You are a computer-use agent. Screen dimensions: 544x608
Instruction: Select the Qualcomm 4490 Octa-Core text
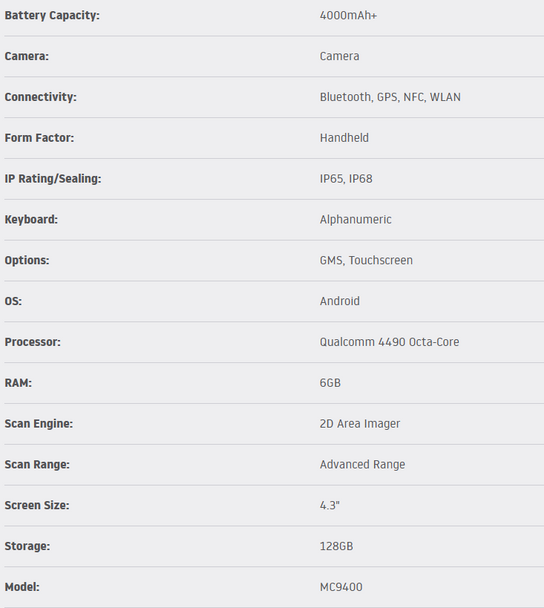point(389,342)
